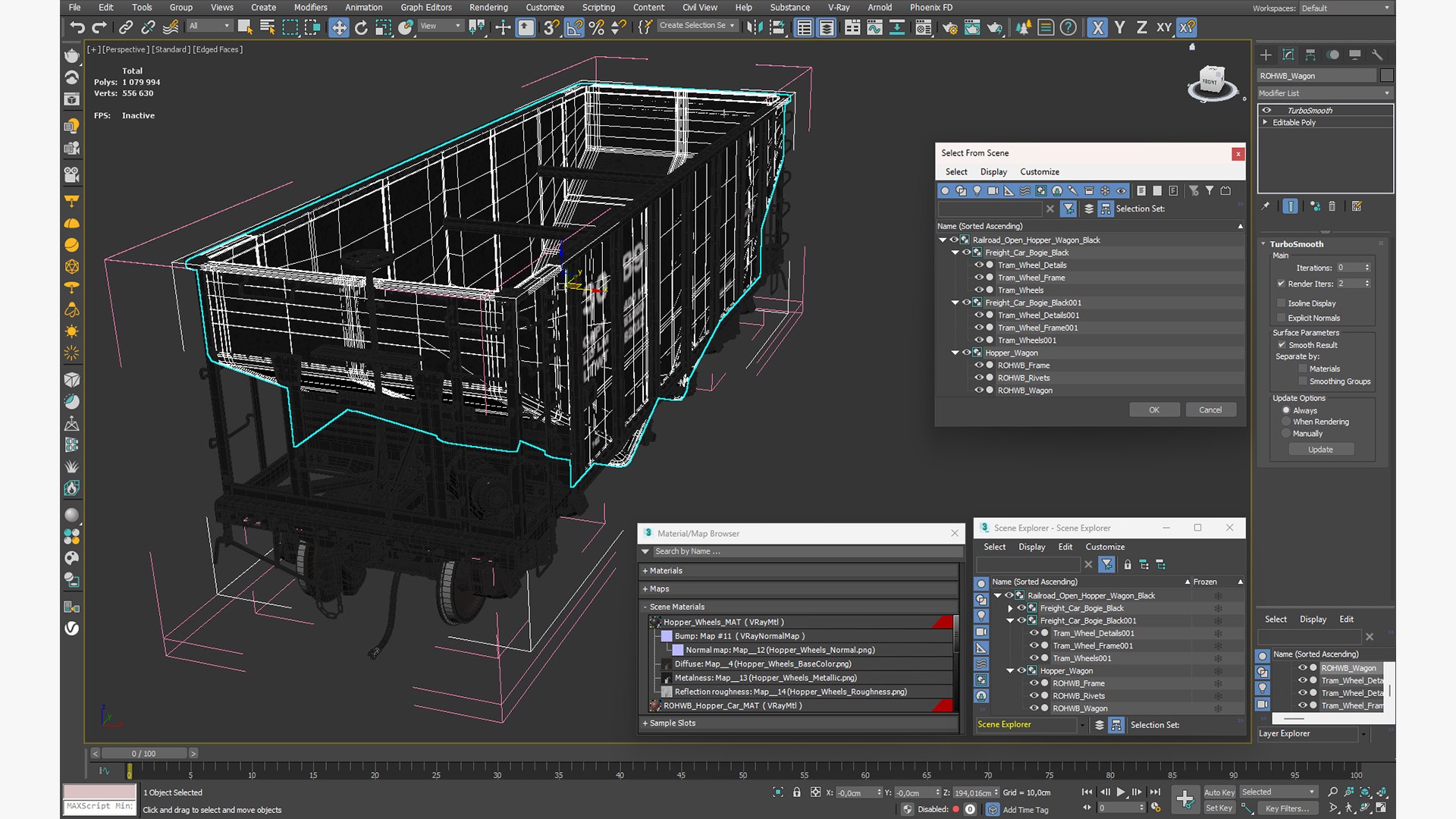This screenshot has width=1456, height=819.
Task: Click Cancel in Select From Scene
Action: click(x=1210, y=409)
